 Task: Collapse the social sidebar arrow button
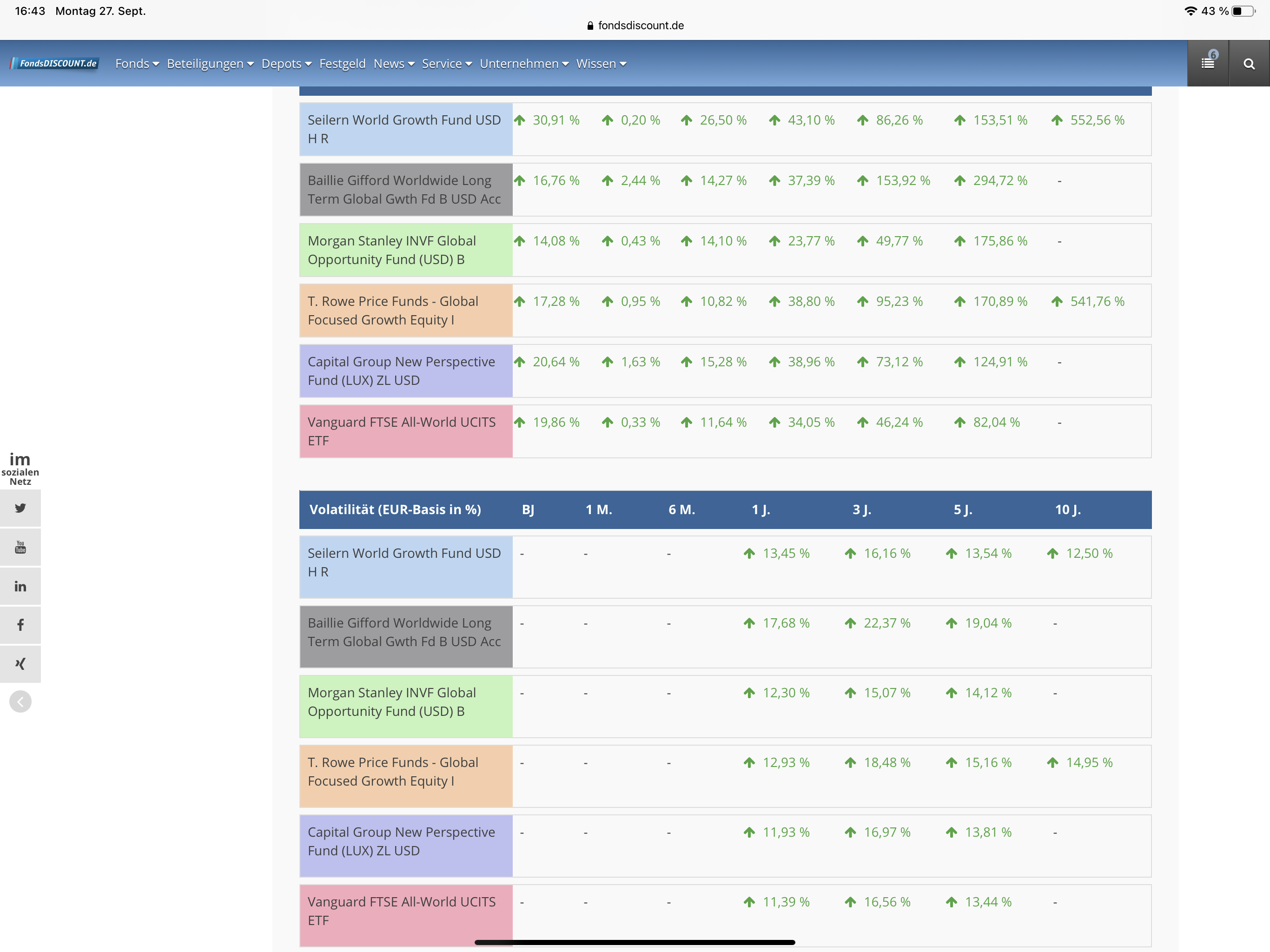(x=20, y=701)
